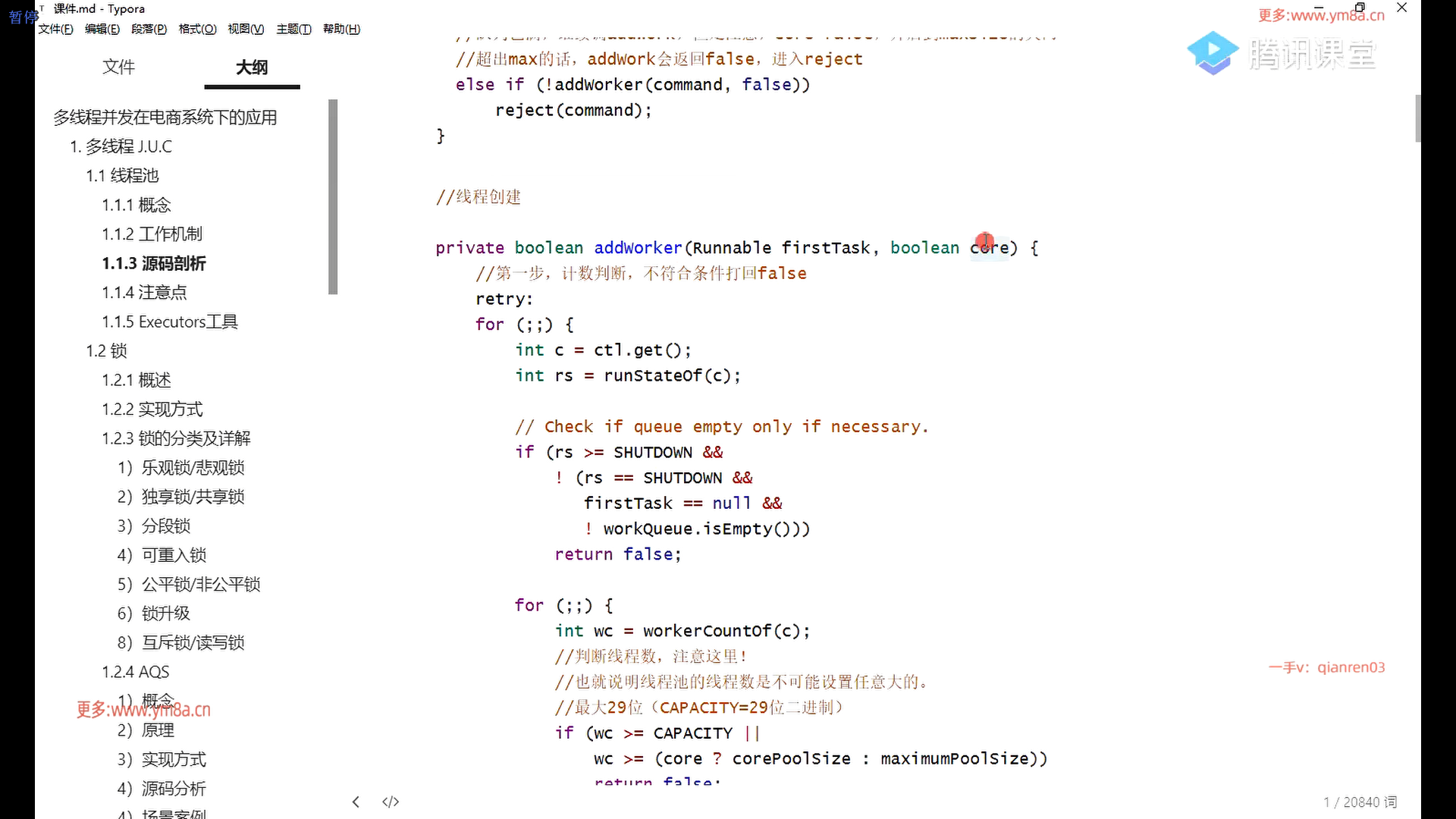1456x819 pixels.
Task: Open outline item 乐观锁/悲观锁
Action: [x=193, y=467]
